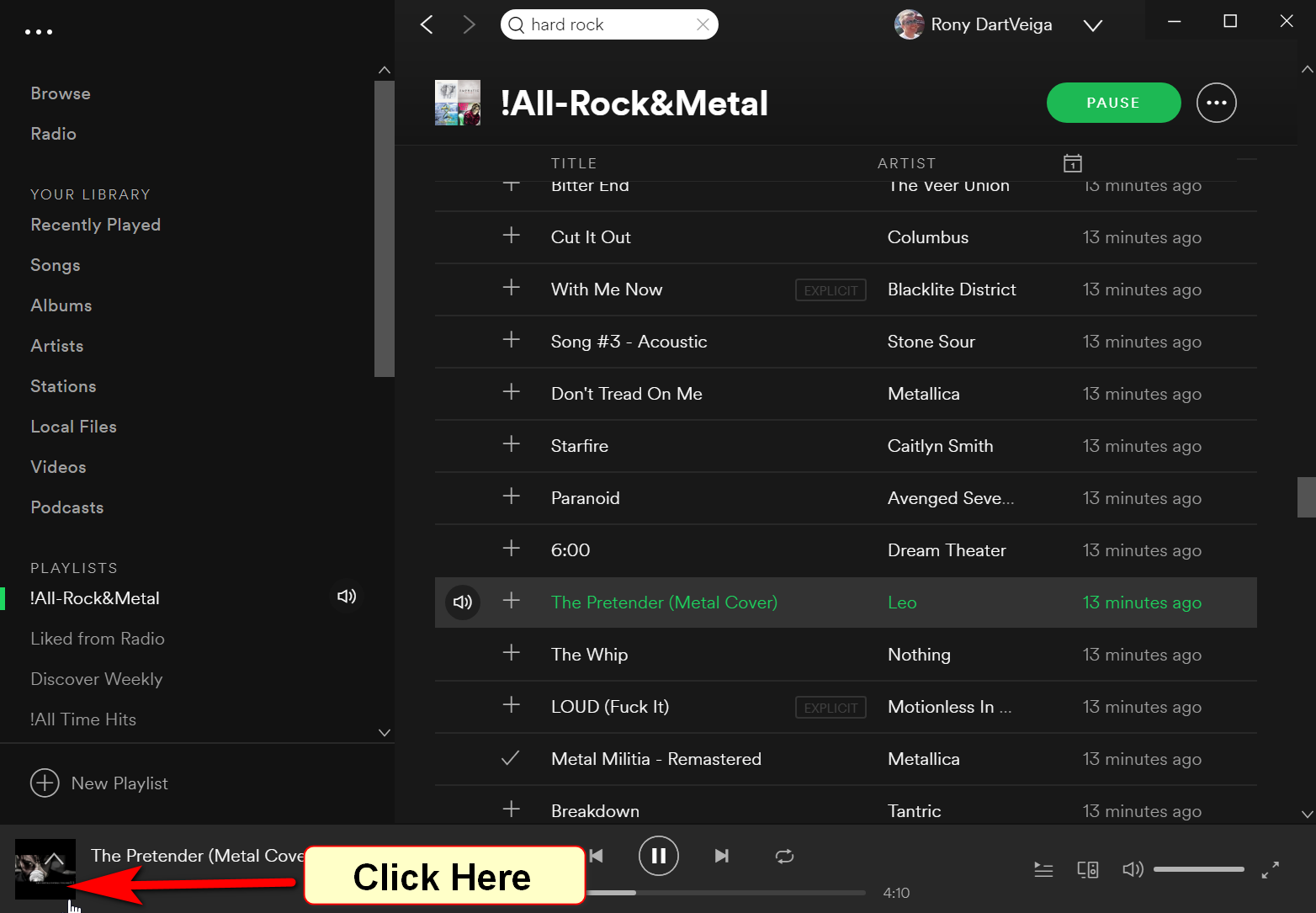Skip to previous track
Viewport: 1316px width, 913px height.
tap(597, 856)
